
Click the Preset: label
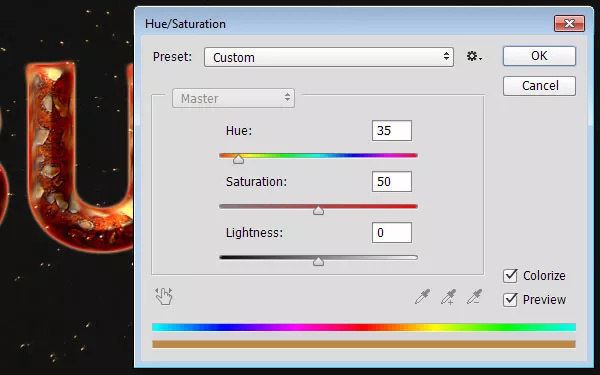[172, 57]
